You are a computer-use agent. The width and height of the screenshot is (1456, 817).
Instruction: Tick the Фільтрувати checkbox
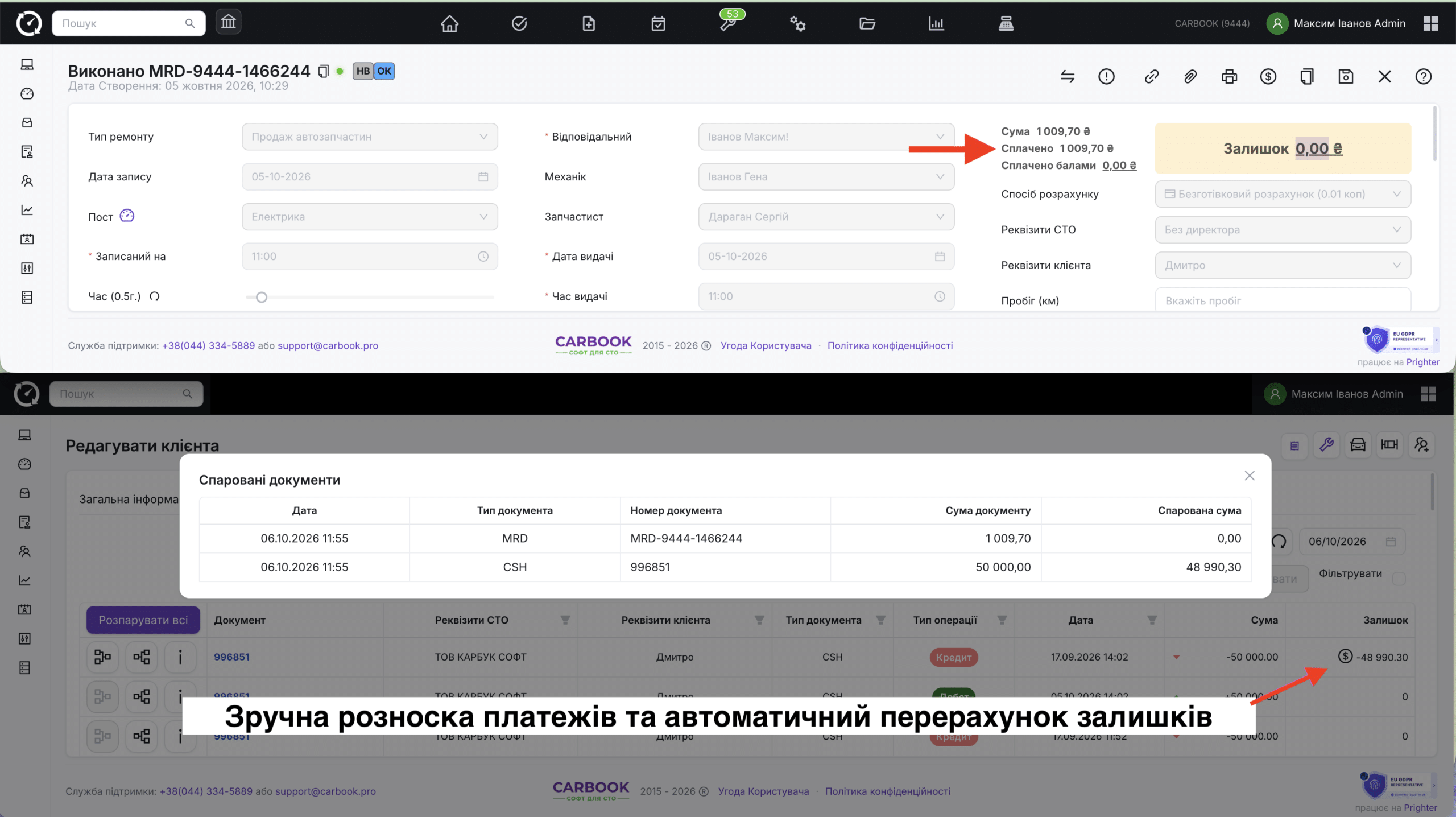pos(1399,579)
